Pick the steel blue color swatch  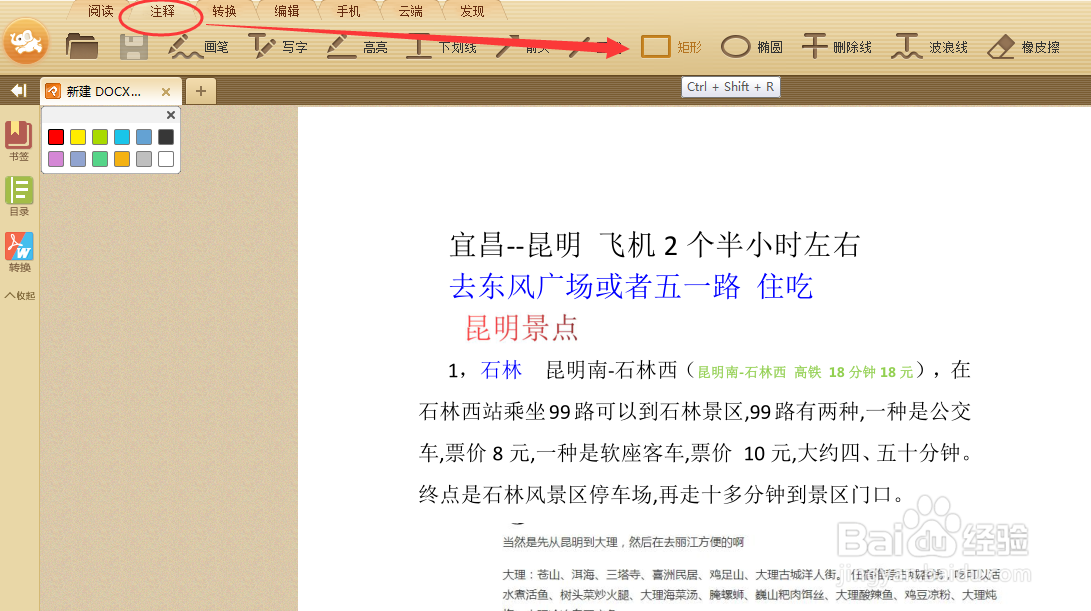144,136
